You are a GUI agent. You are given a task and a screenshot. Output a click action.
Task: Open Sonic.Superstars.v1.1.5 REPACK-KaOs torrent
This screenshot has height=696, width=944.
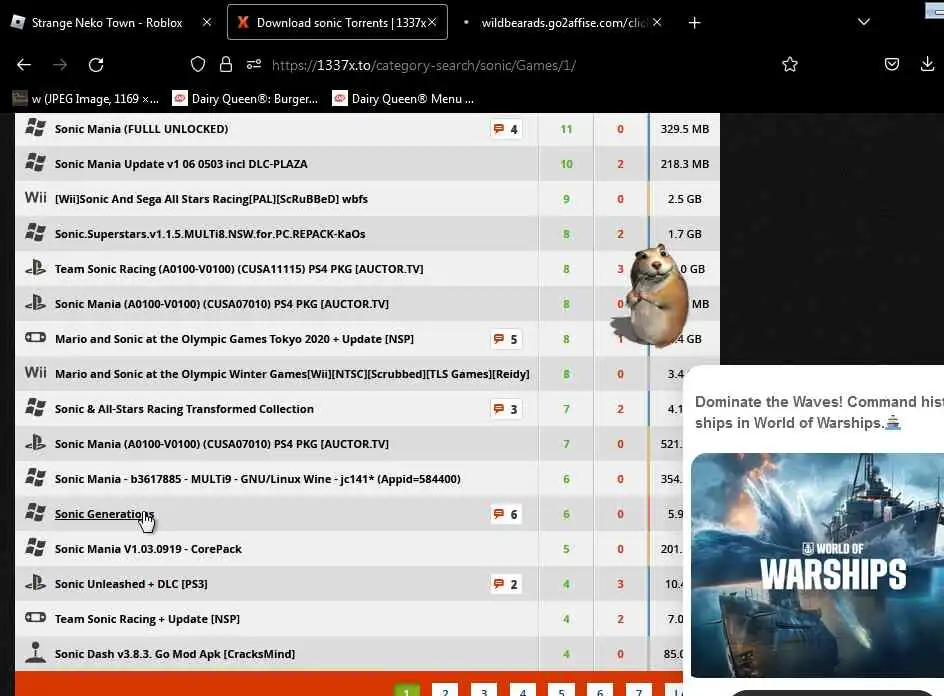pyautogui.click(x=210, y=234)
